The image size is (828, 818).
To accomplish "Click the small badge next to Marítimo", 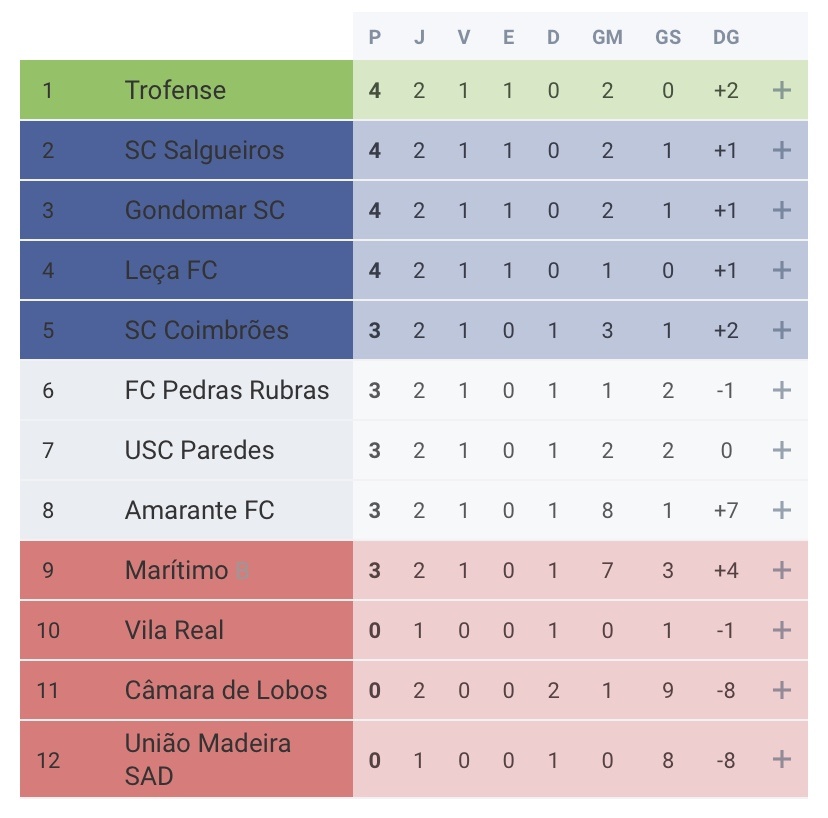I will point(242,571).
